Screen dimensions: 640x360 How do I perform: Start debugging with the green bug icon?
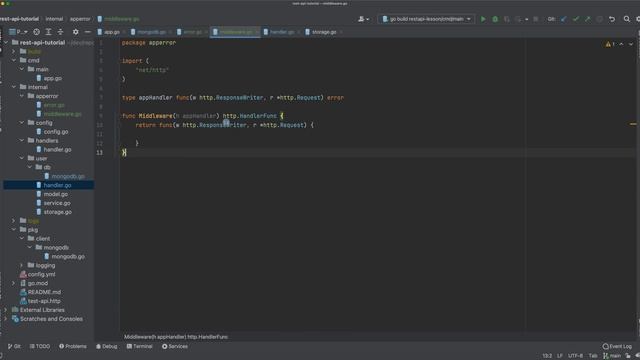[495, 19]
